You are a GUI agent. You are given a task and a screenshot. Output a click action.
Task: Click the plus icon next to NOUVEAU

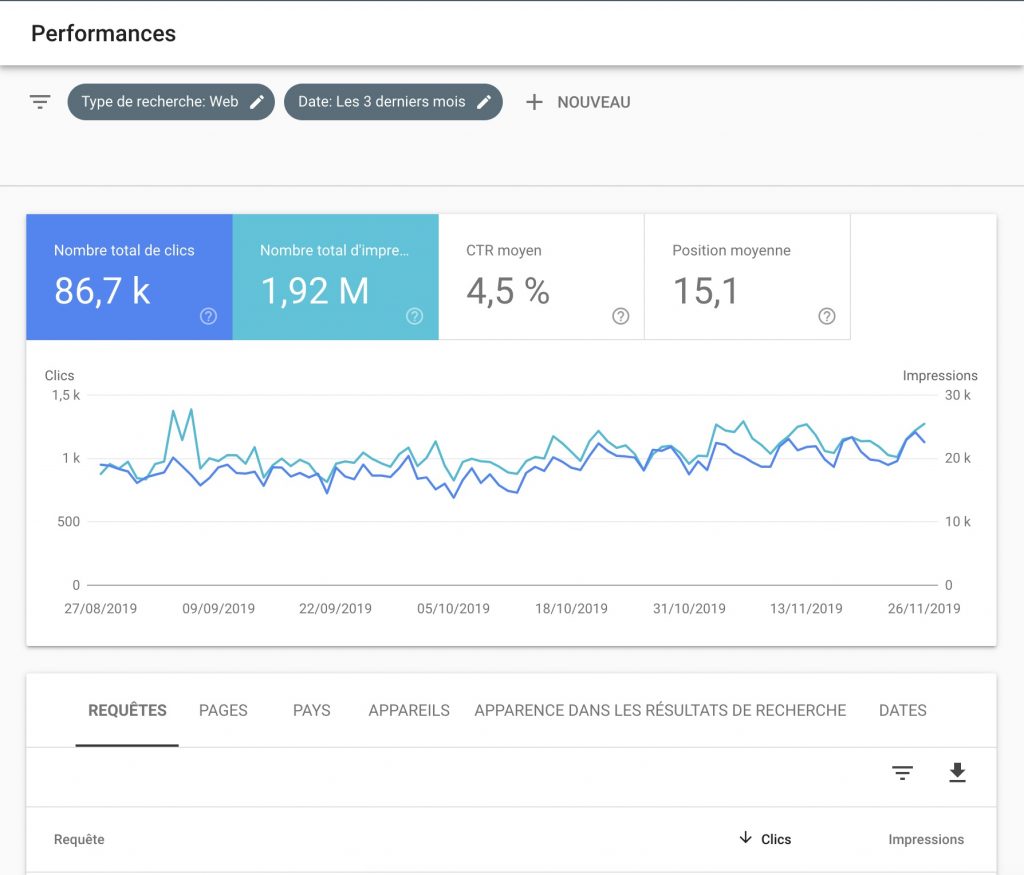point(535,102)
